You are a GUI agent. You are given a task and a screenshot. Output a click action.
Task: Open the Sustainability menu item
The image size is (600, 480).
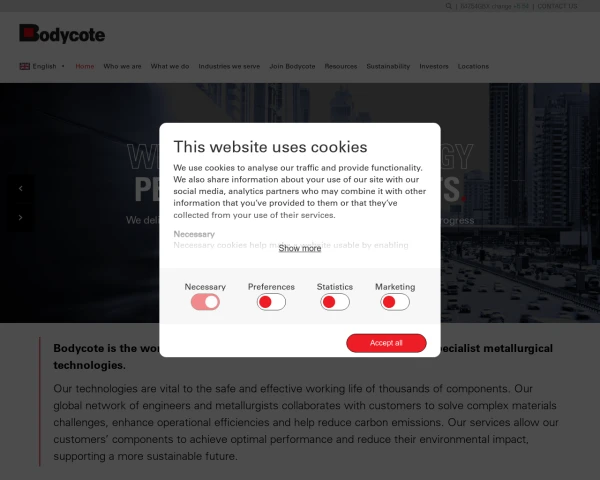388,66
